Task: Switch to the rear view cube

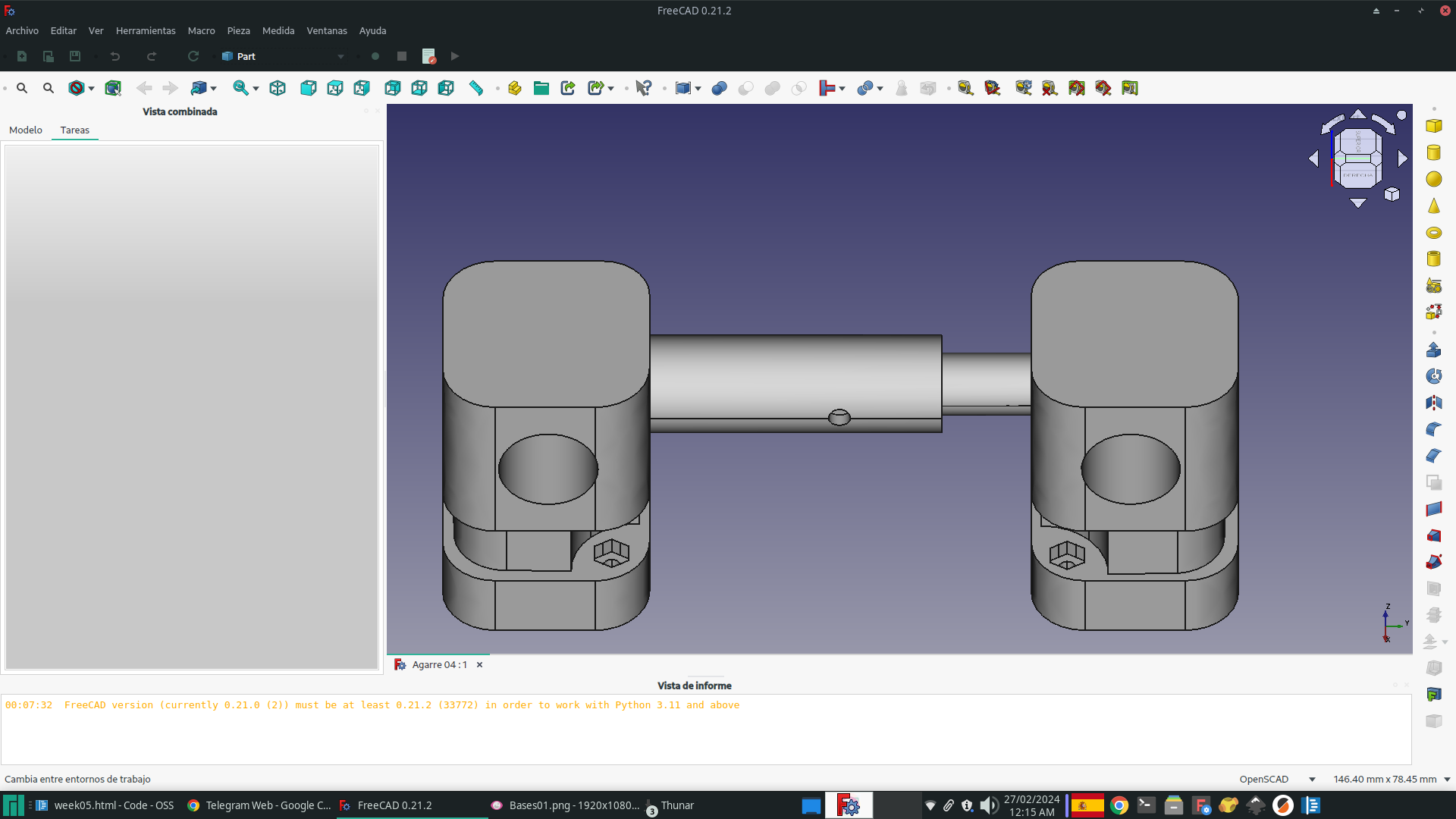Action: pos(392,88)
